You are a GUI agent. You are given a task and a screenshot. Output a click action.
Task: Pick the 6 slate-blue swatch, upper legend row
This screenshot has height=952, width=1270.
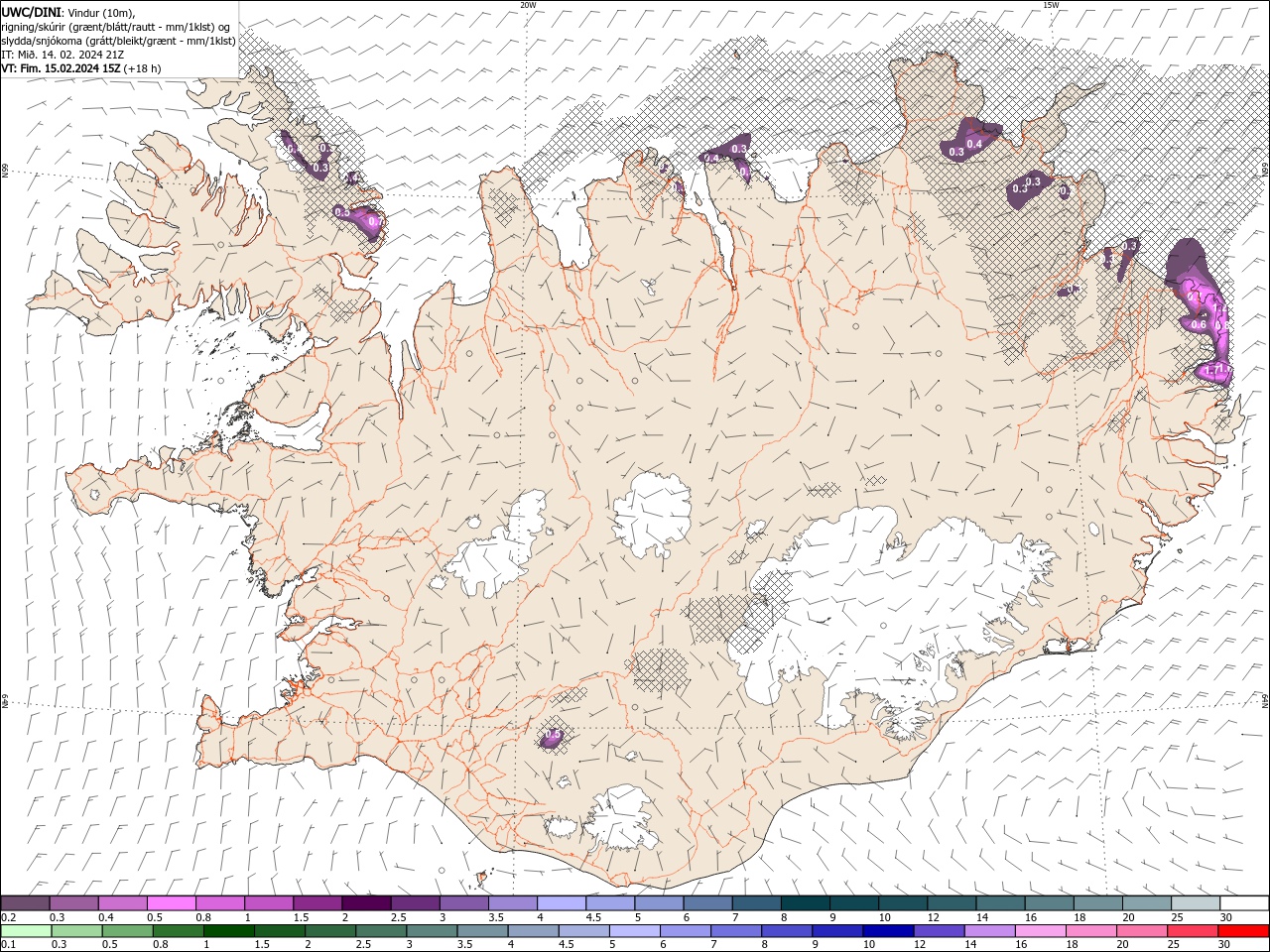click(x=707, y=903)
